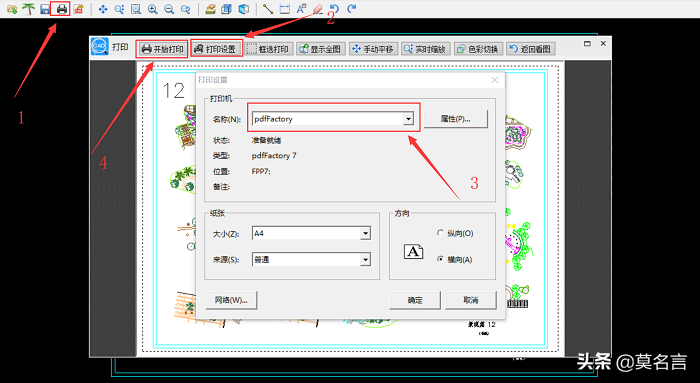The image size is (700, 383).
Task: Click the 'FPP7:' location text
Action: (261, 171)
